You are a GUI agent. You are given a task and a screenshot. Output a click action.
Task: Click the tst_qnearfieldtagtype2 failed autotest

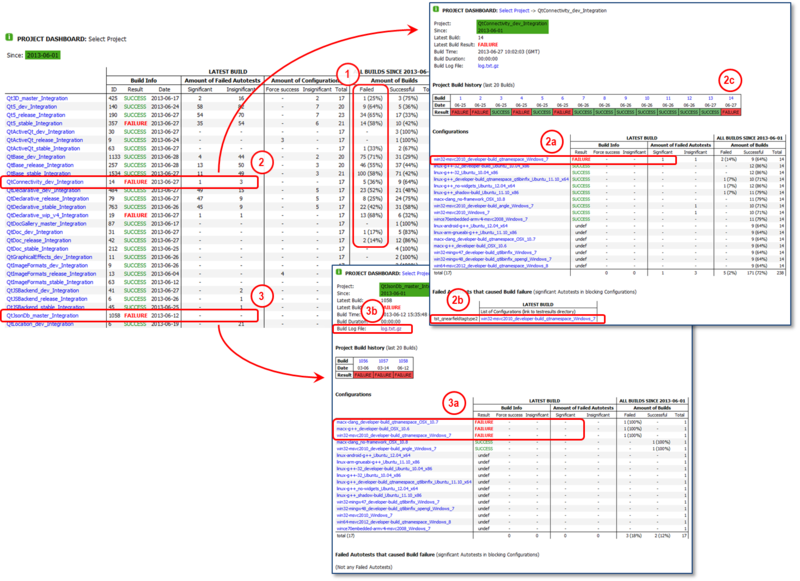[x=453, y=318]
